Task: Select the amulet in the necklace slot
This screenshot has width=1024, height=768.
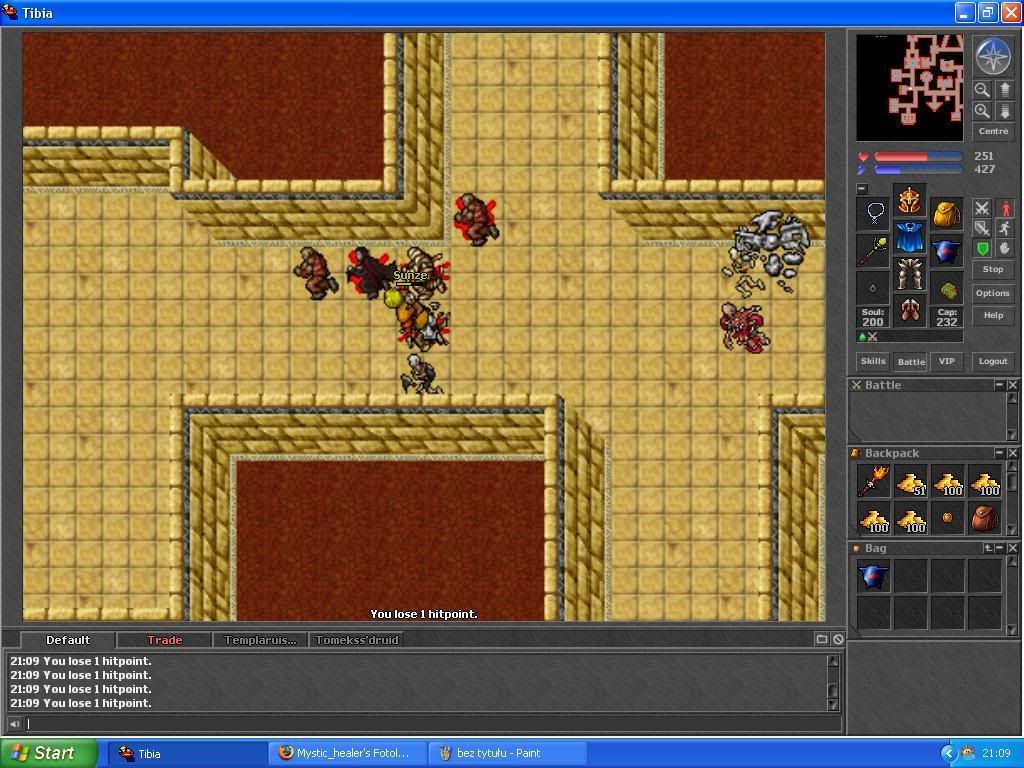Action: coord(873,214)
